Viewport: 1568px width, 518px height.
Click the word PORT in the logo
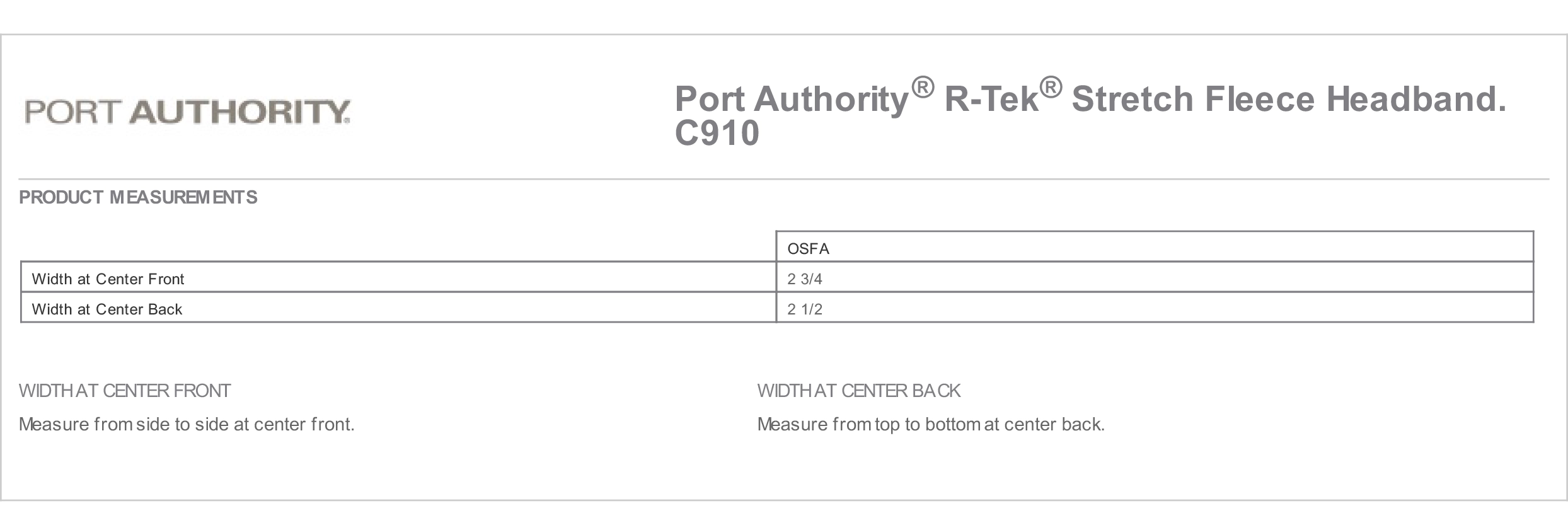click(71, 112)
